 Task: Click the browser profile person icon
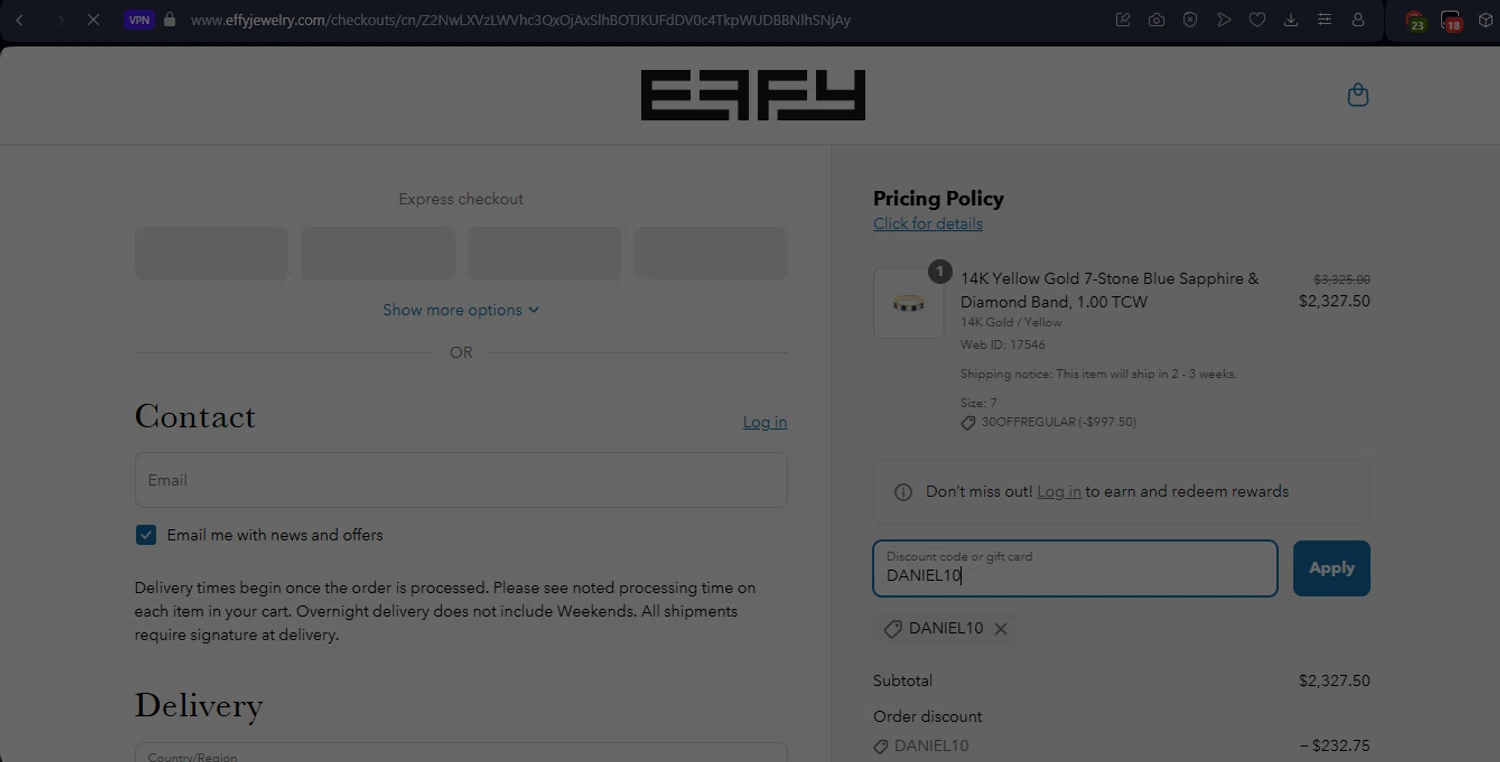(1358, 20)
